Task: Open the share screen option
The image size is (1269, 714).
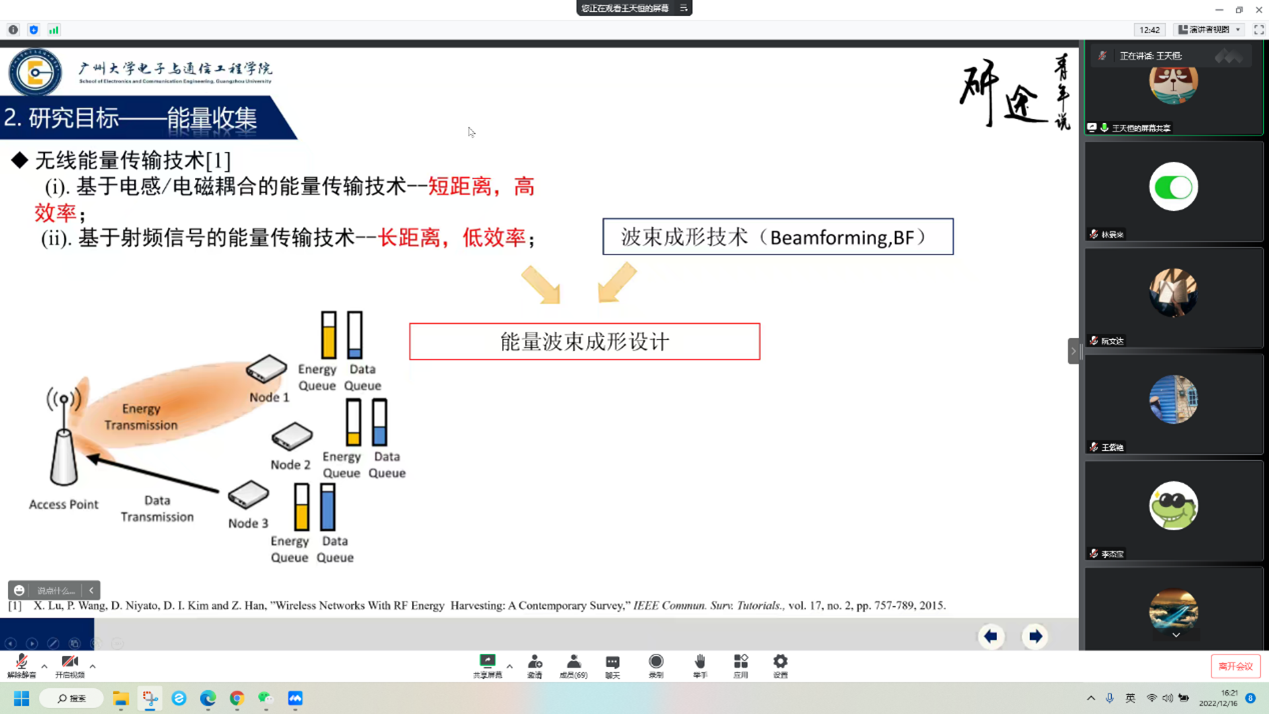Action: [487, 666]
